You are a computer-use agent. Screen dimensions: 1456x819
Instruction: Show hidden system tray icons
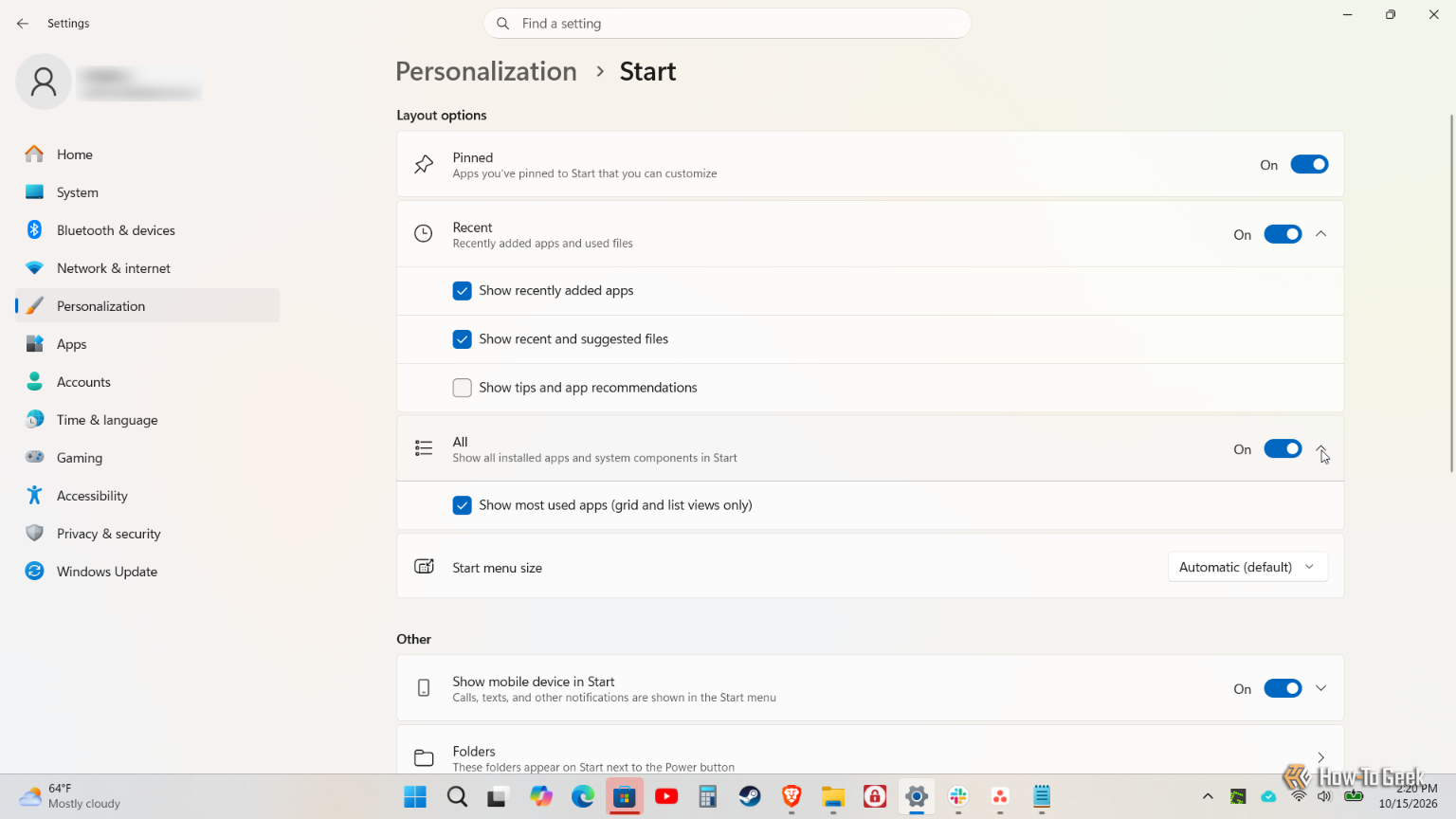[1208, 796]
